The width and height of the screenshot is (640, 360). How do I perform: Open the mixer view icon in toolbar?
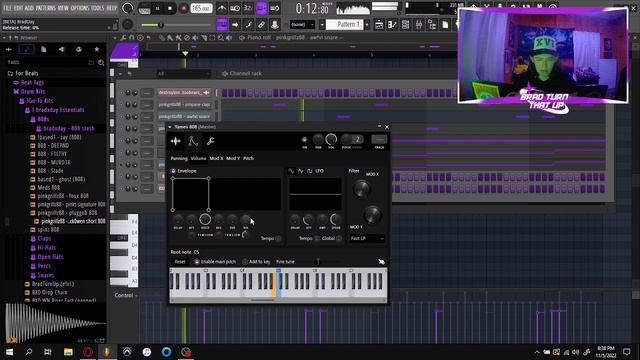(419, 25)
